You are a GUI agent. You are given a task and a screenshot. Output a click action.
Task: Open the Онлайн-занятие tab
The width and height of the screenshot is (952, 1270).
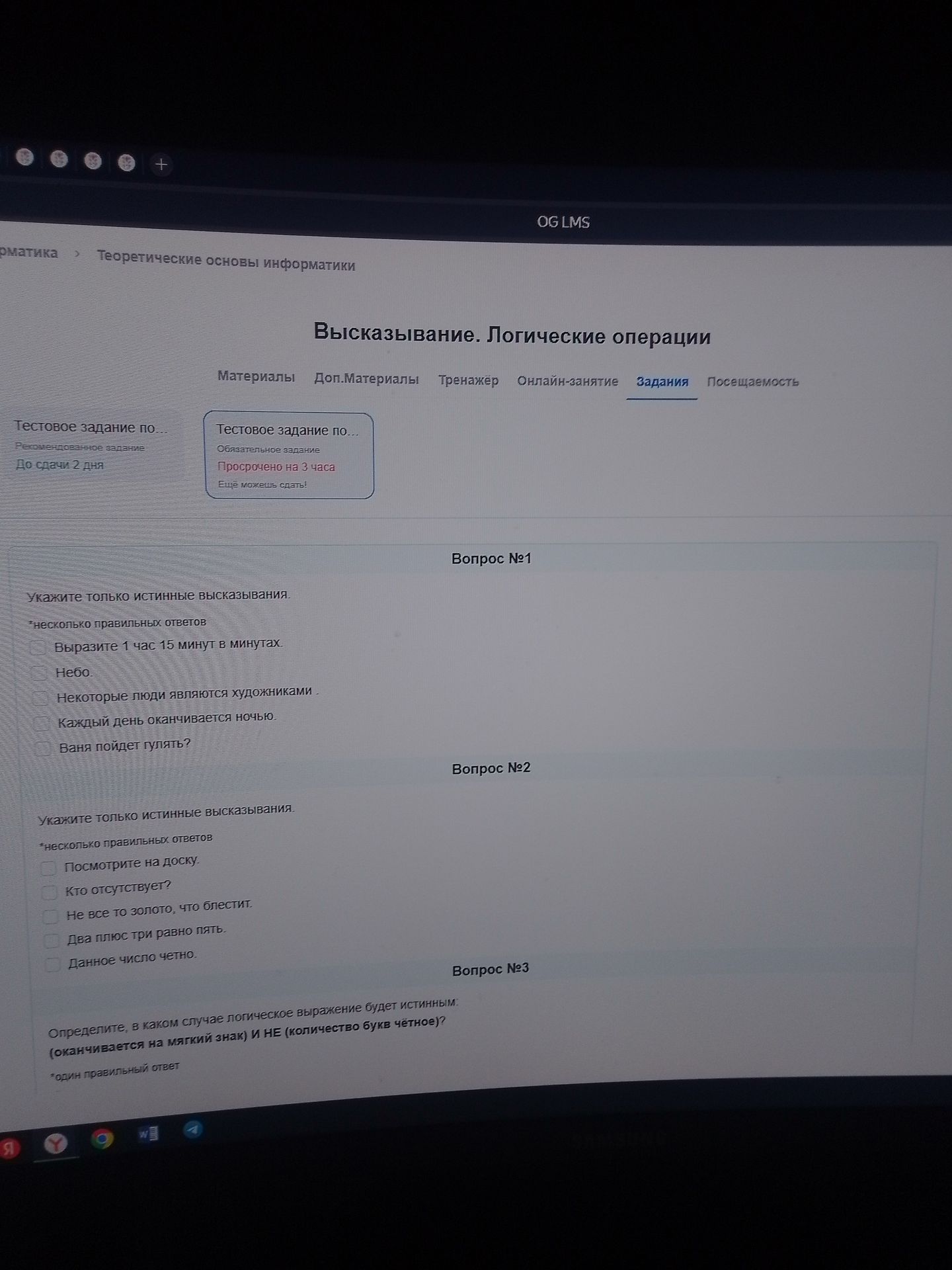pos(567,381)
